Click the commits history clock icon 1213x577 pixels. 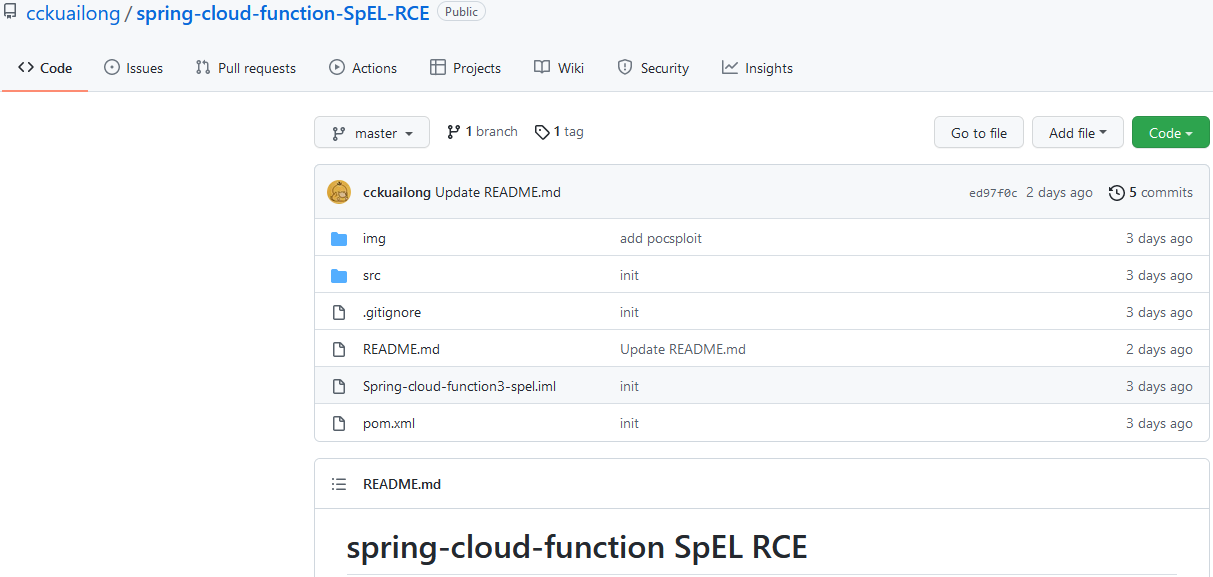(x=1117, y=193)
